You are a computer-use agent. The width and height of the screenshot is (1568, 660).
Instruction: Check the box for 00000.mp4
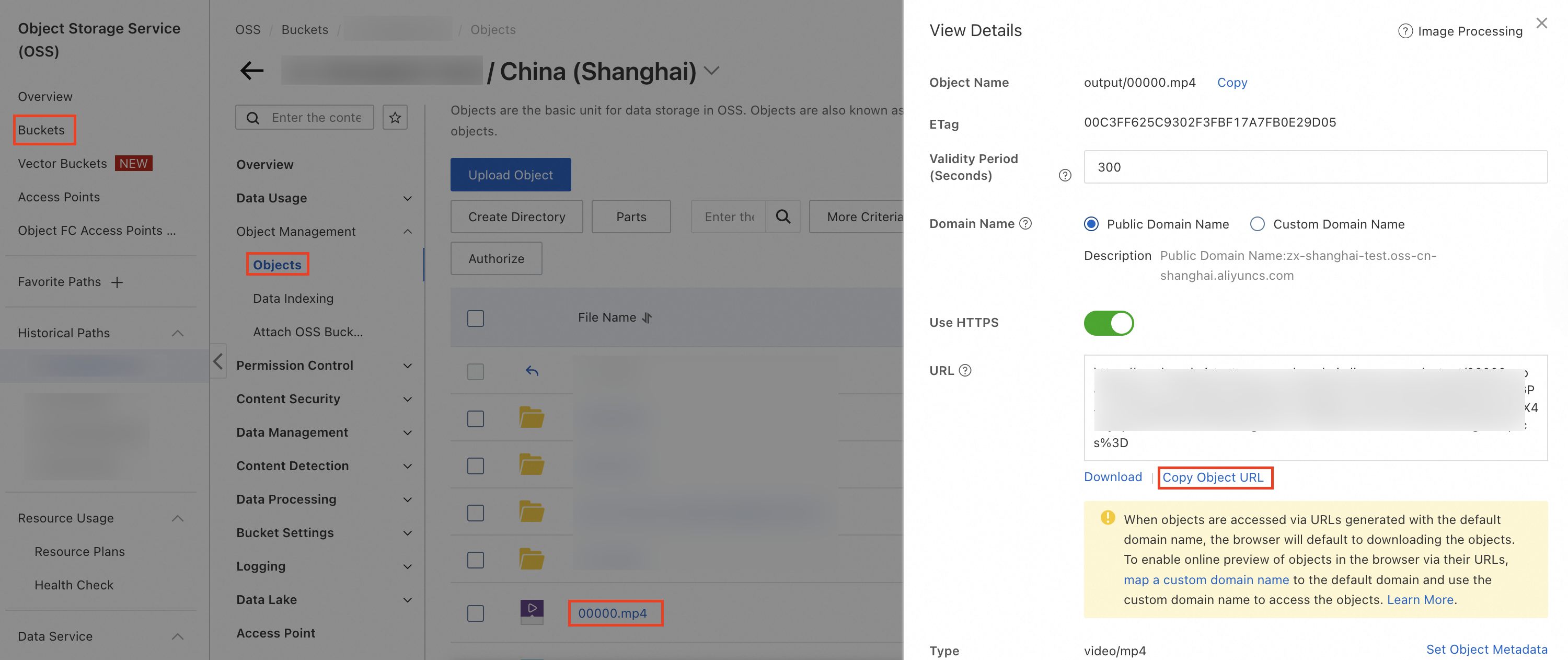(476, 613)
